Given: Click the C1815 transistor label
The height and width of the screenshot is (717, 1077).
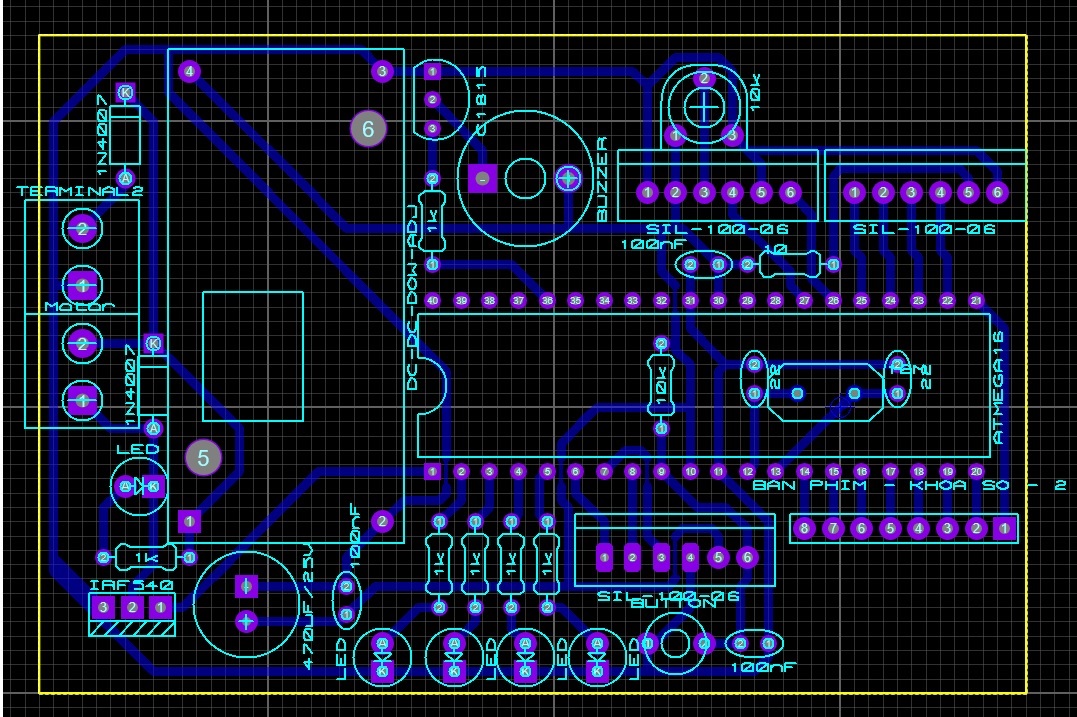Looking at the screenshot, I should click(x=481, y=100).
